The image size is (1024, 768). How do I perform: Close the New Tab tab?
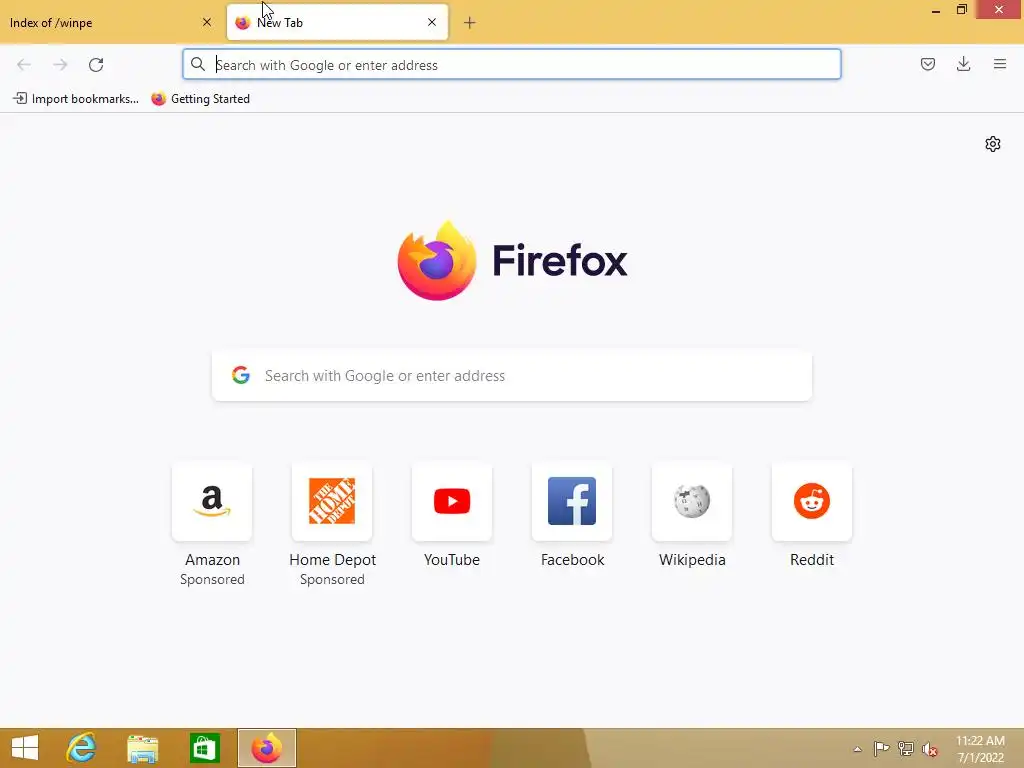(x=432, y=22)
